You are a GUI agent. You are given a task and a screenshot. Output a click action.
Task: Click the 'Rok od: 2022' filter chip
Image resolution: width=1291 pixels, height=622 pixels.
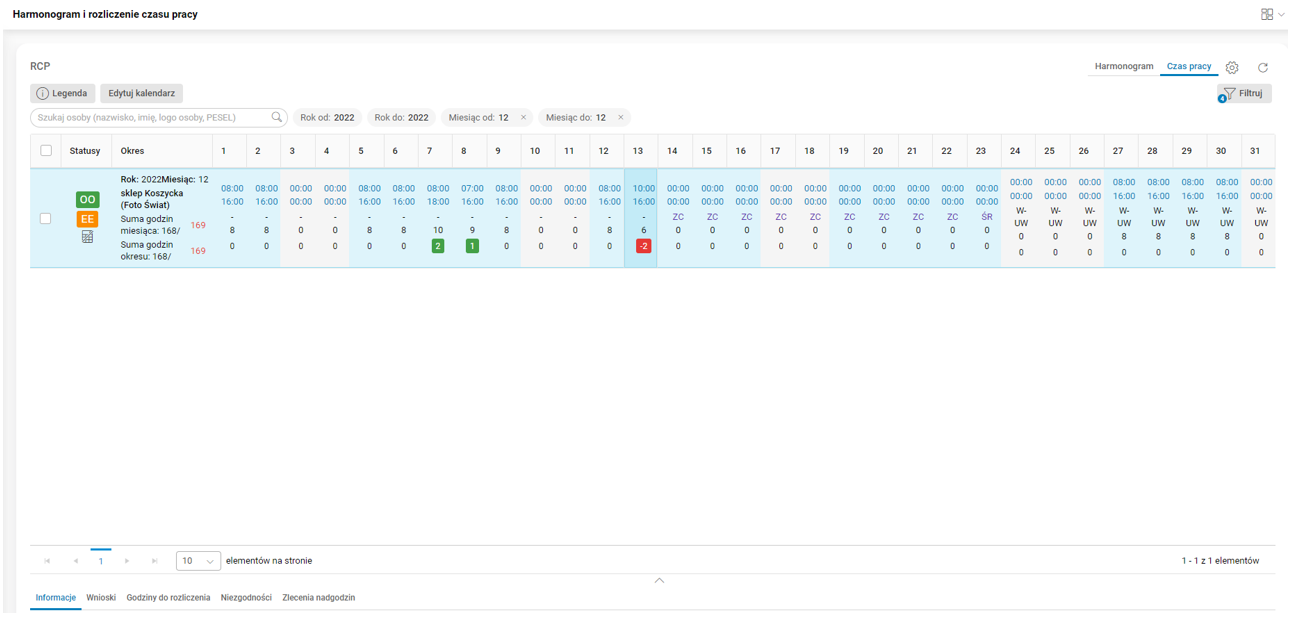[328, 118]
